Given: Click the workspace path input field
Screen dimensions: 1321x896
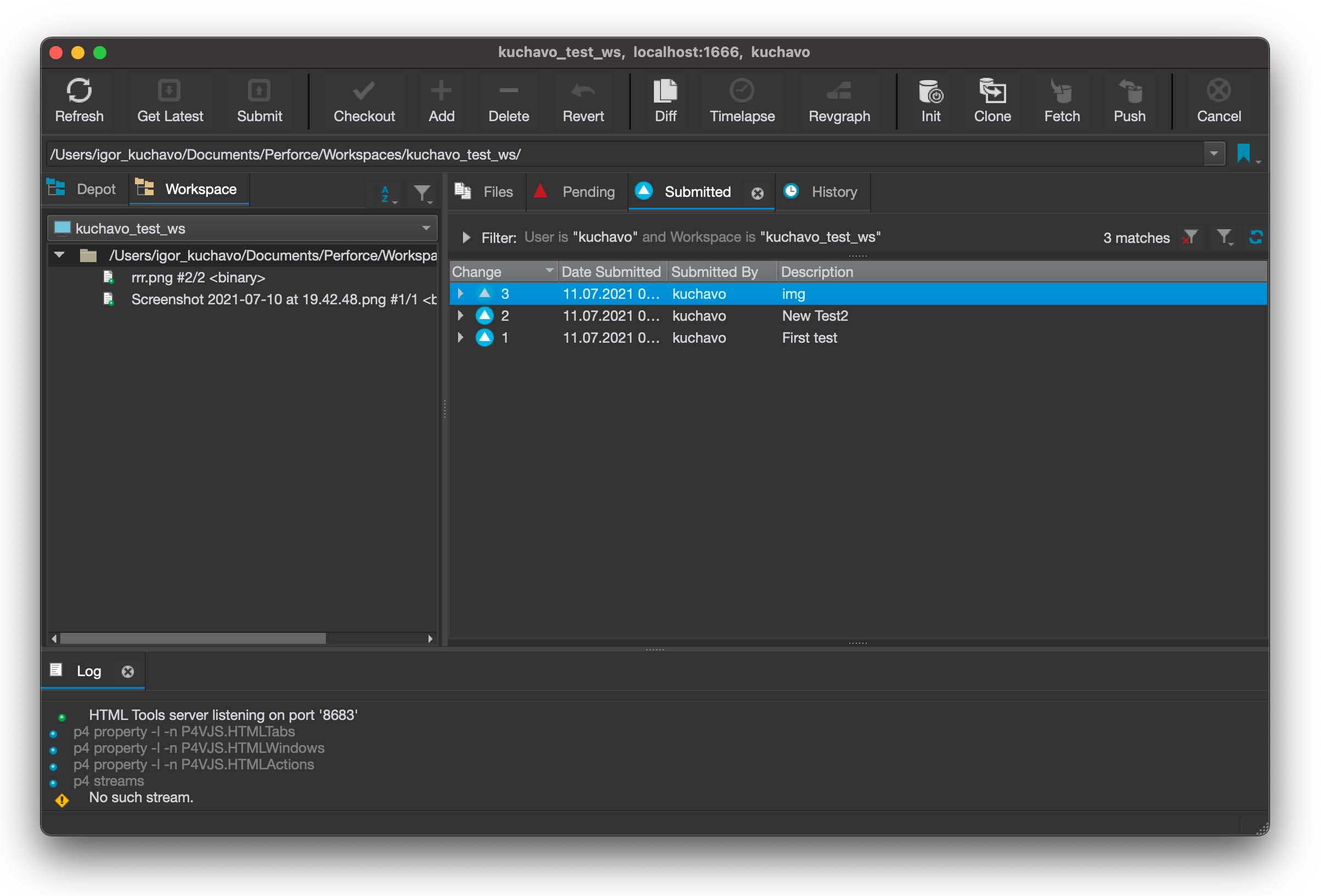Looking at the screenshot, I should tap(624, 154).
